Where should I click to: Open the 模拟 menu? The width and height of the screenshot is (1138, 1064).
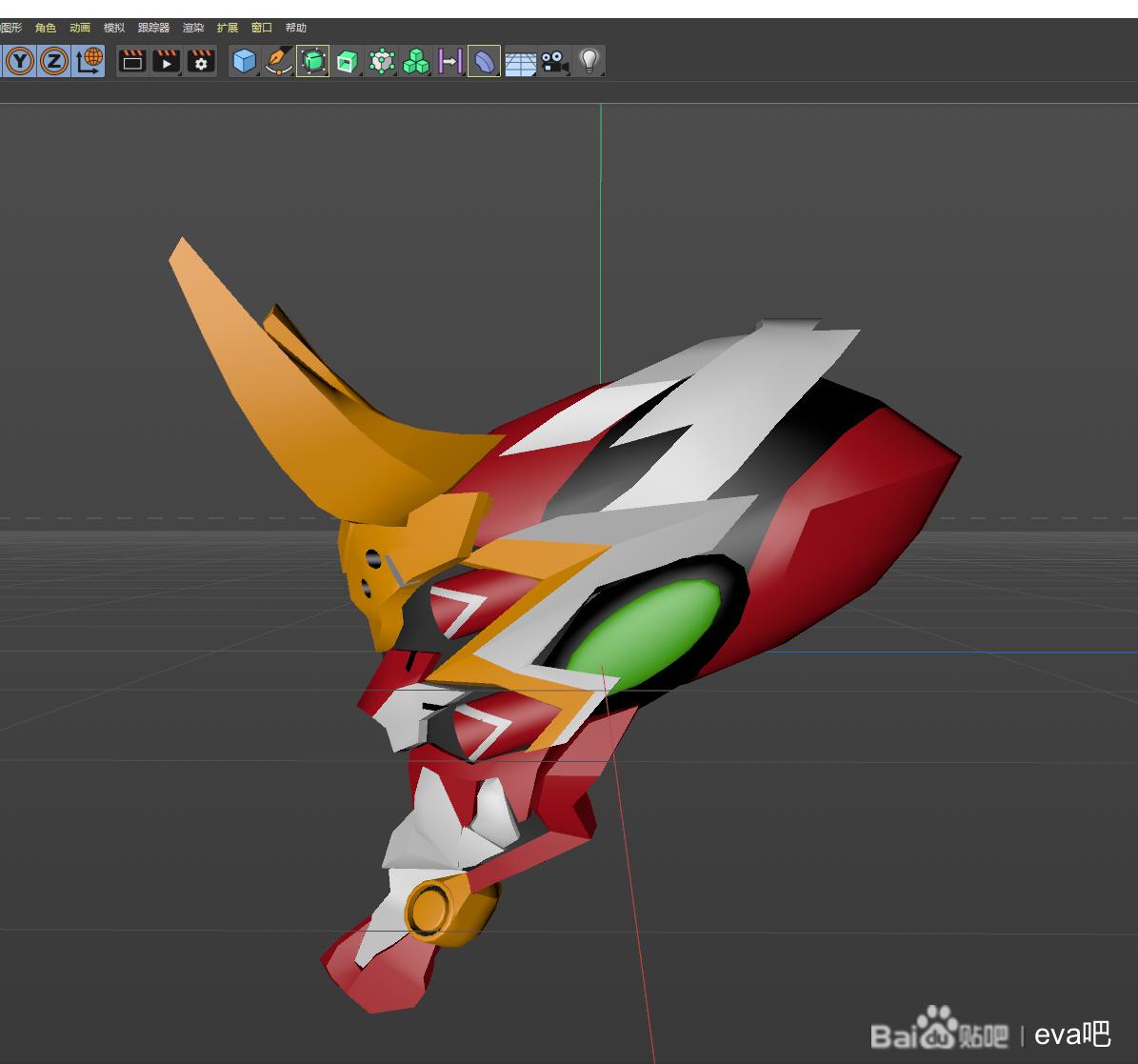114,28
